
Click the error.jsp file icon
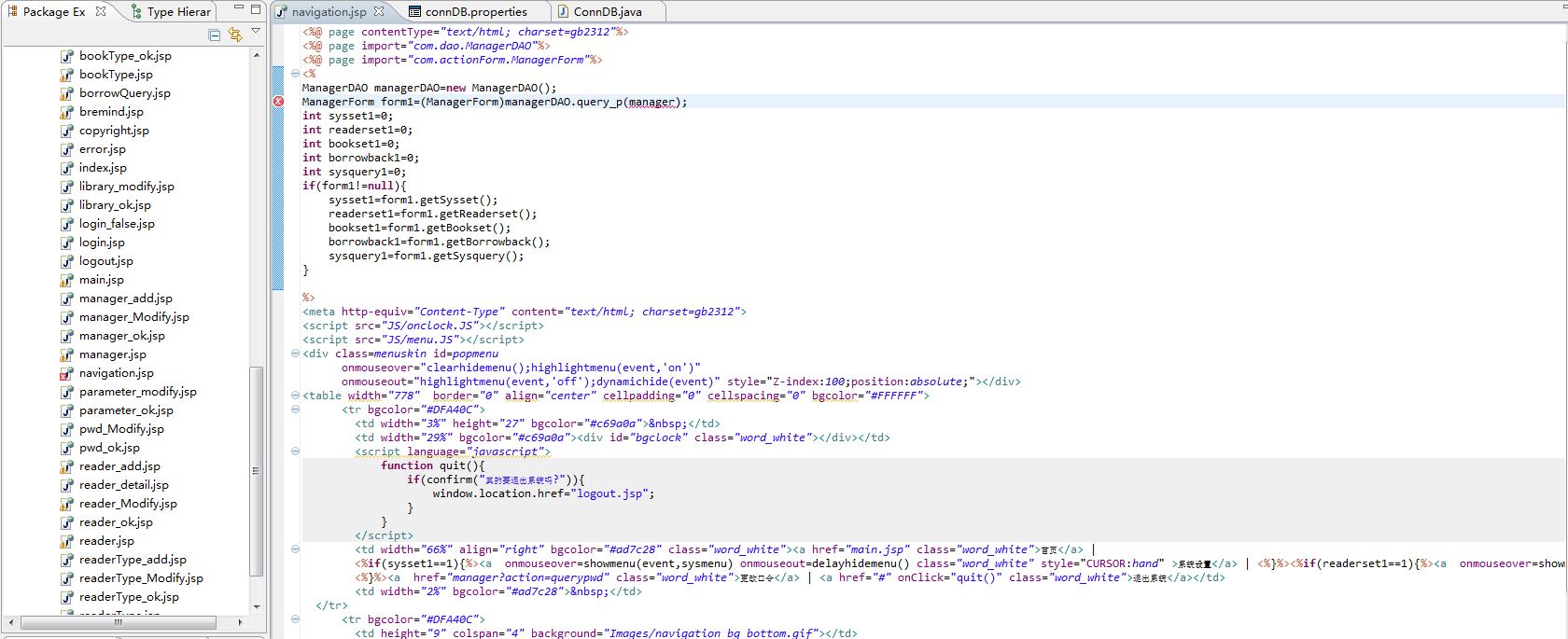67,149
